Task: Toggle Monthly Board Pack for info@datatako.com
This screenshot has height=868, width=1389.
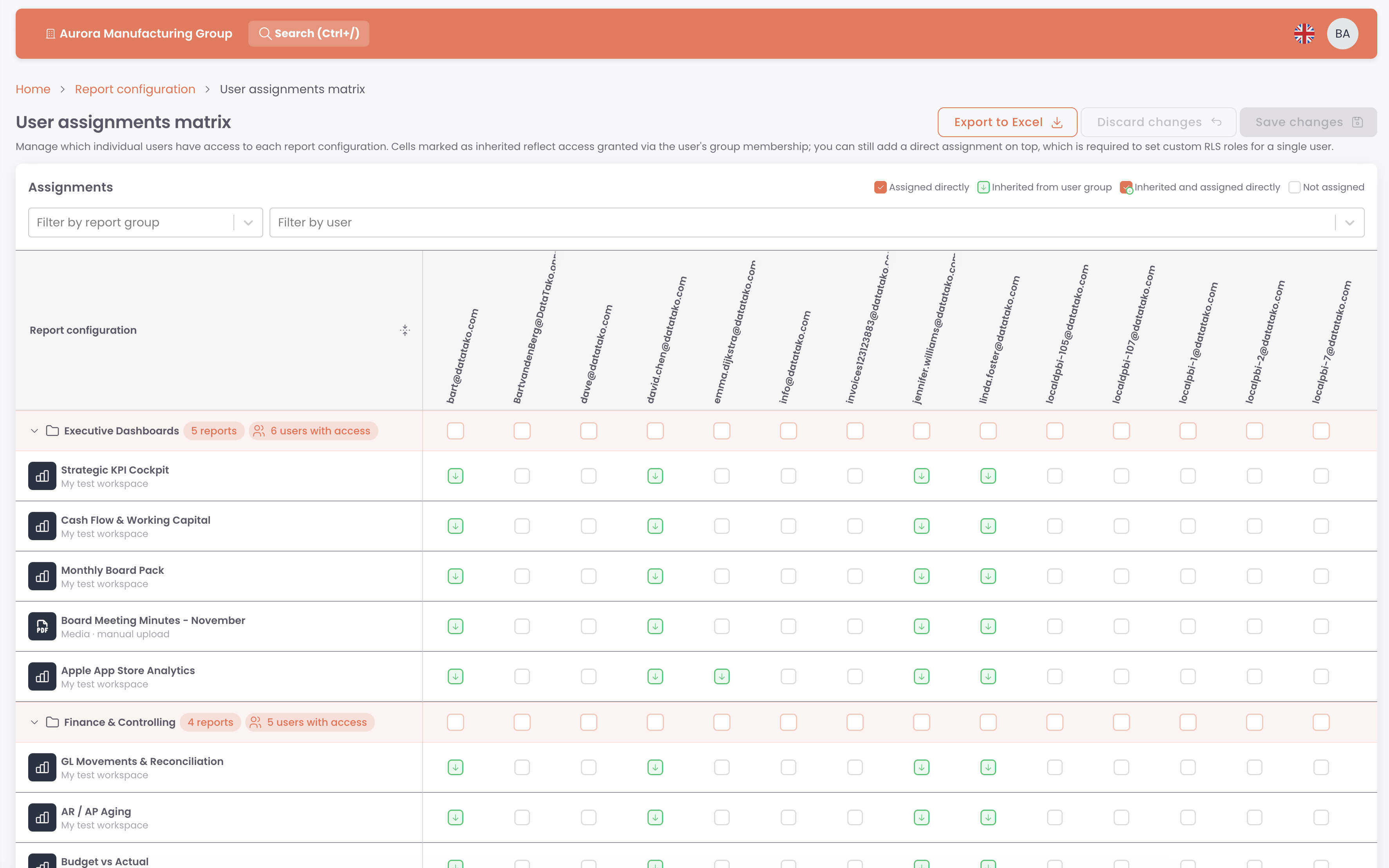Action: point(788,576)
